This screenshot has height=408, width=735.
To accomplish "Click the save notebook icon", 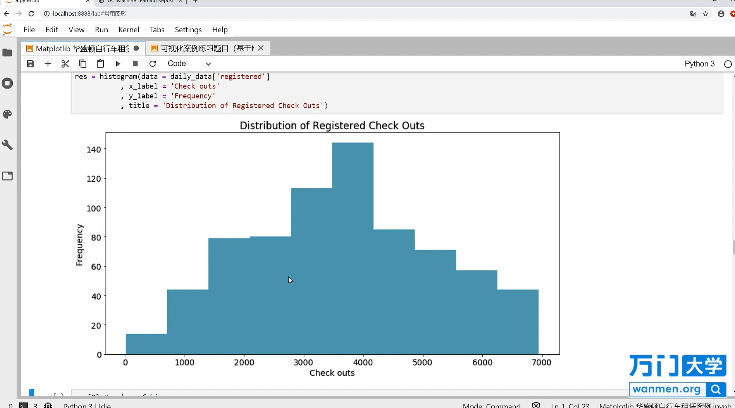I will (x=31, y=63).
